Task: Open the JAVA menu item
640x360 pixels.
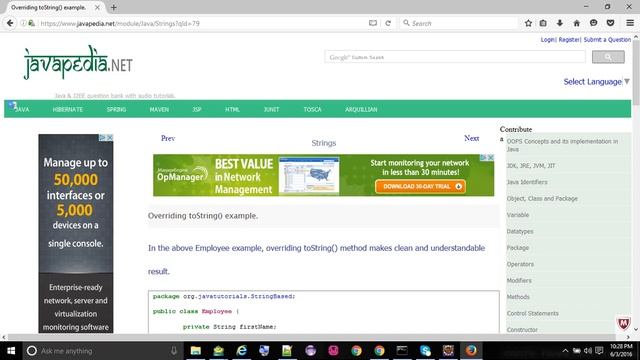Action: pyautogui.click(x=22, y=109)
